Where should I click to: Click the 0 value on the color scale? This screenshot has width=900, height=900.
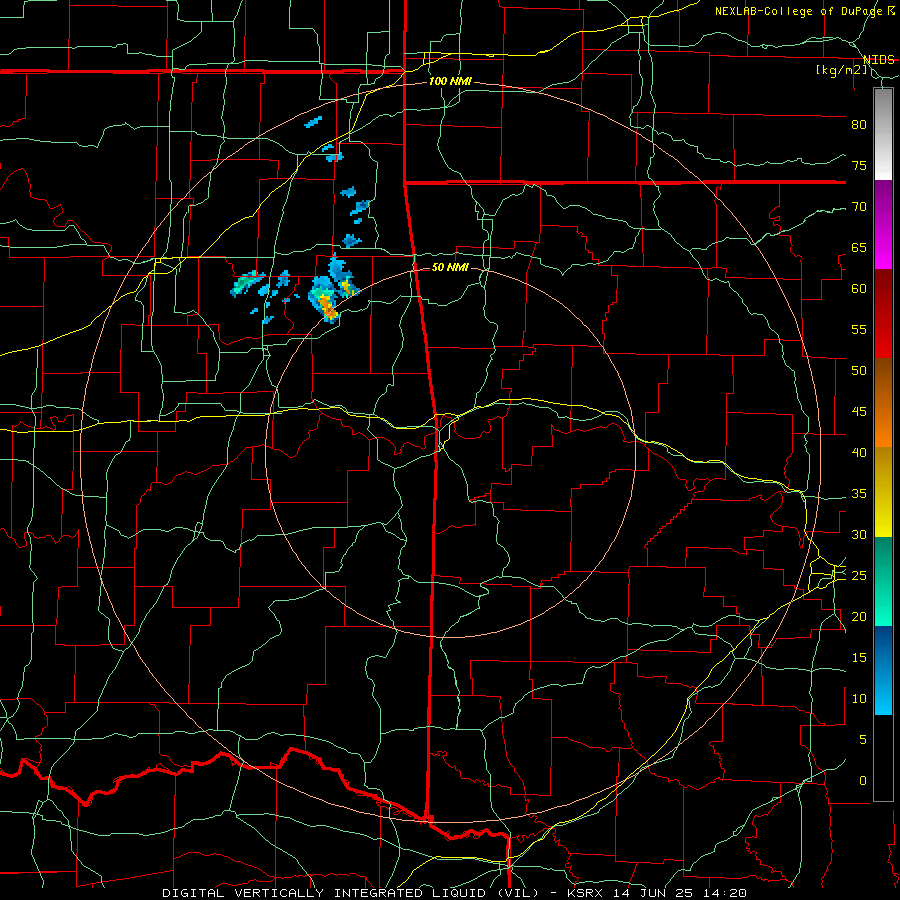point(863,781)
